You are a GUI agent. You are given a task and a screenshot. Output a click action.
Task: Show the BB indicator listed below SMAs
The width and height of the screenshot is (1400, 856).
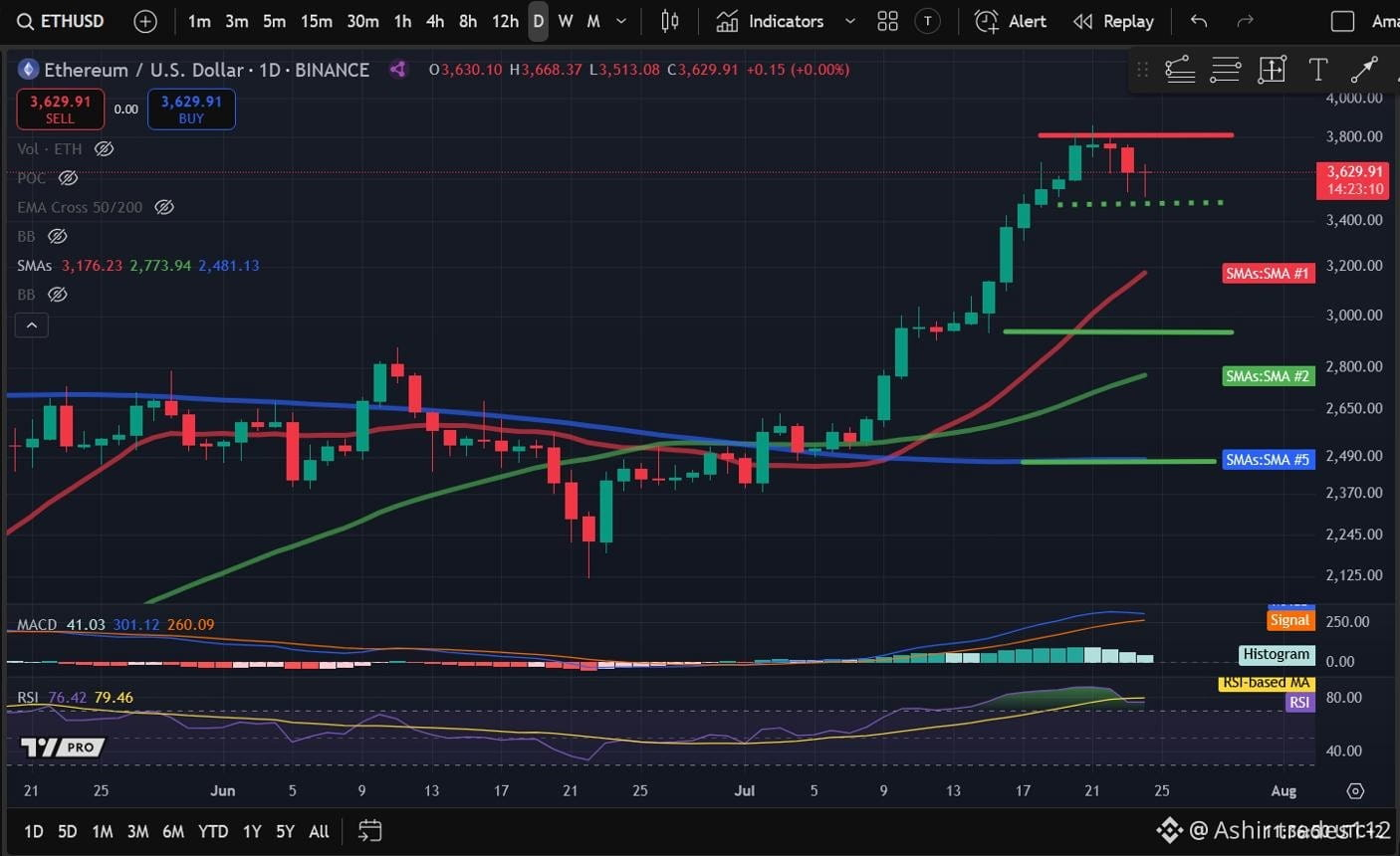[58, 295]
